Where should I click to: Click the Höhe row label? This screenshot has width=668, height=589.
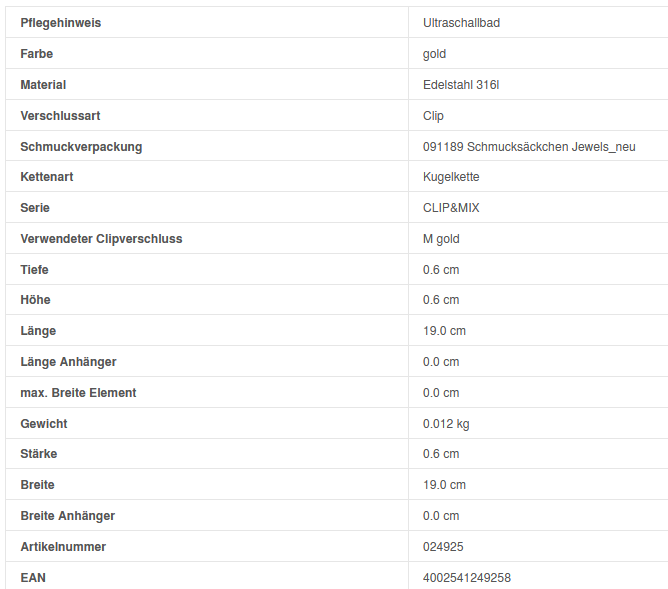(35, 300)
